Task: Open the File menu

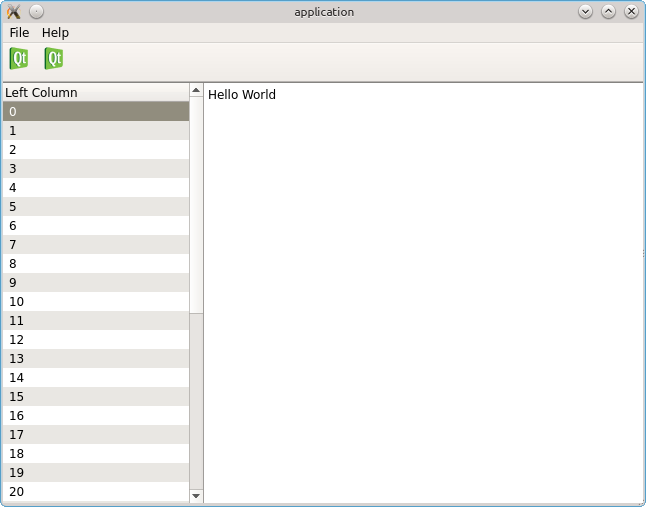Action: click(19, 33)
